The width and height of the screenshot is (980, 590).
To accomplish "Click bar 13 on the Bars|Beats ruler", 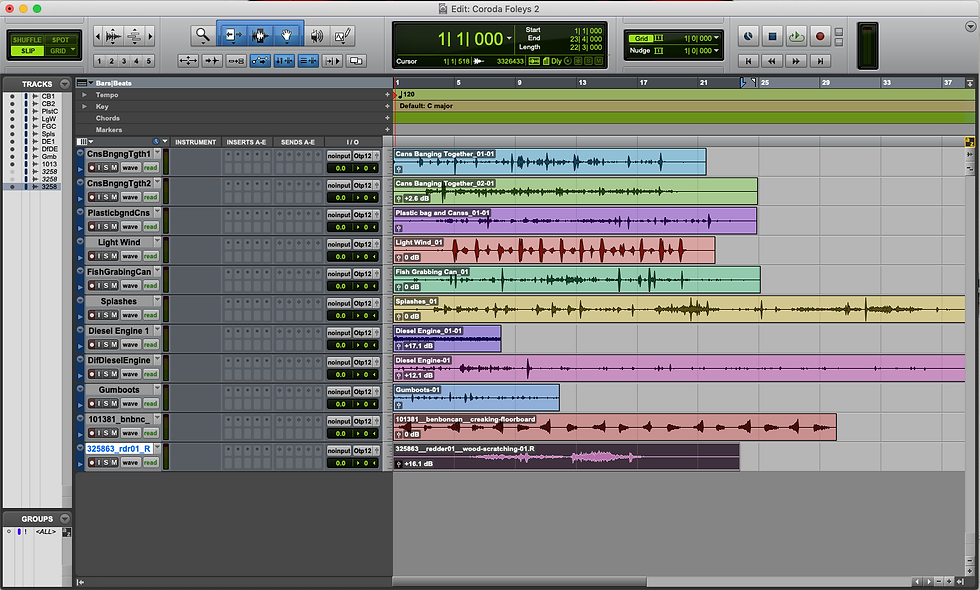I will [582, 82].
